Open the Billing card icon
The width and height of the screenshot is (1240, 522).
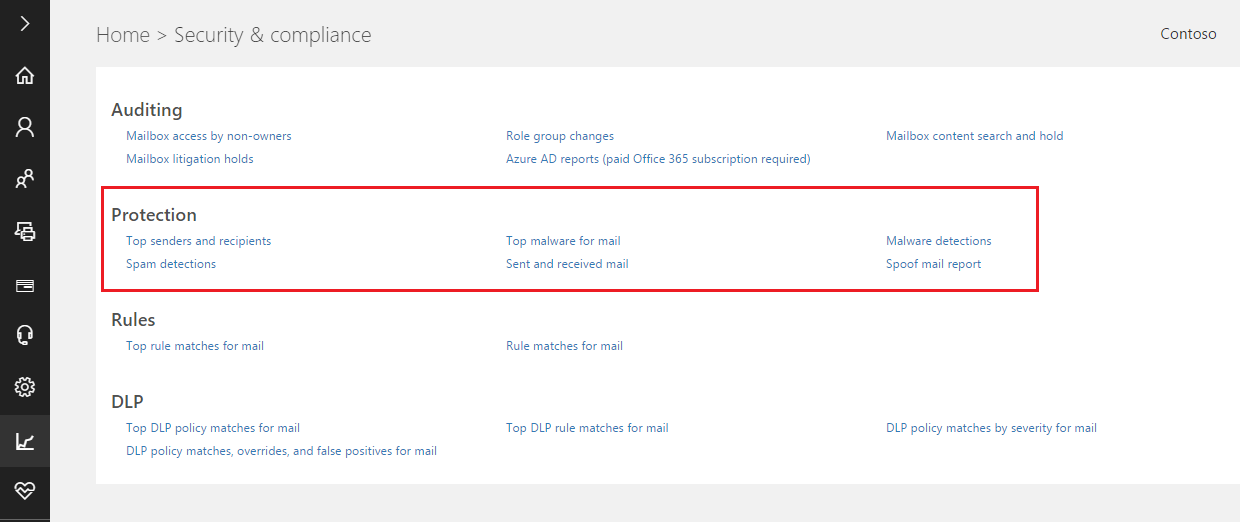[x=25, y=285]
